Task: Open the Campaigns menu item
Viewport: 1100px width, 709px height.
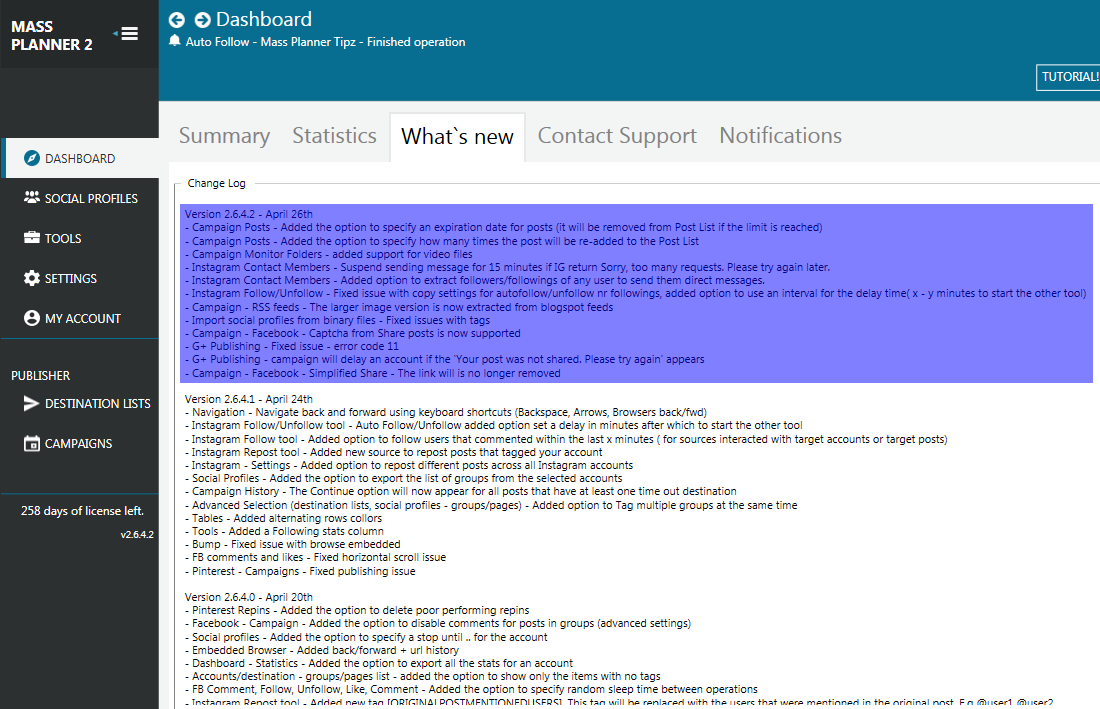Action: click(x=78, y=443)
